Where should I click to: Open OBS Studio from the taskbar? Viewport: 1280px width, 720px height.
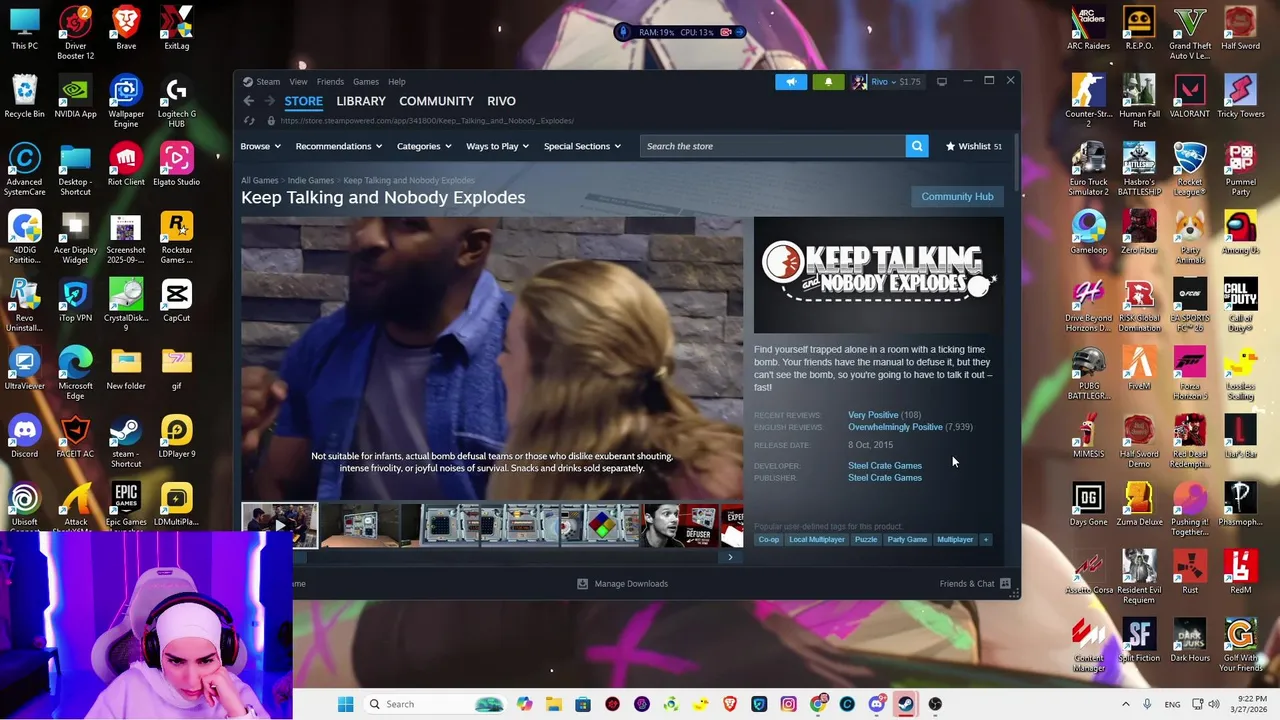coord(935,704)
